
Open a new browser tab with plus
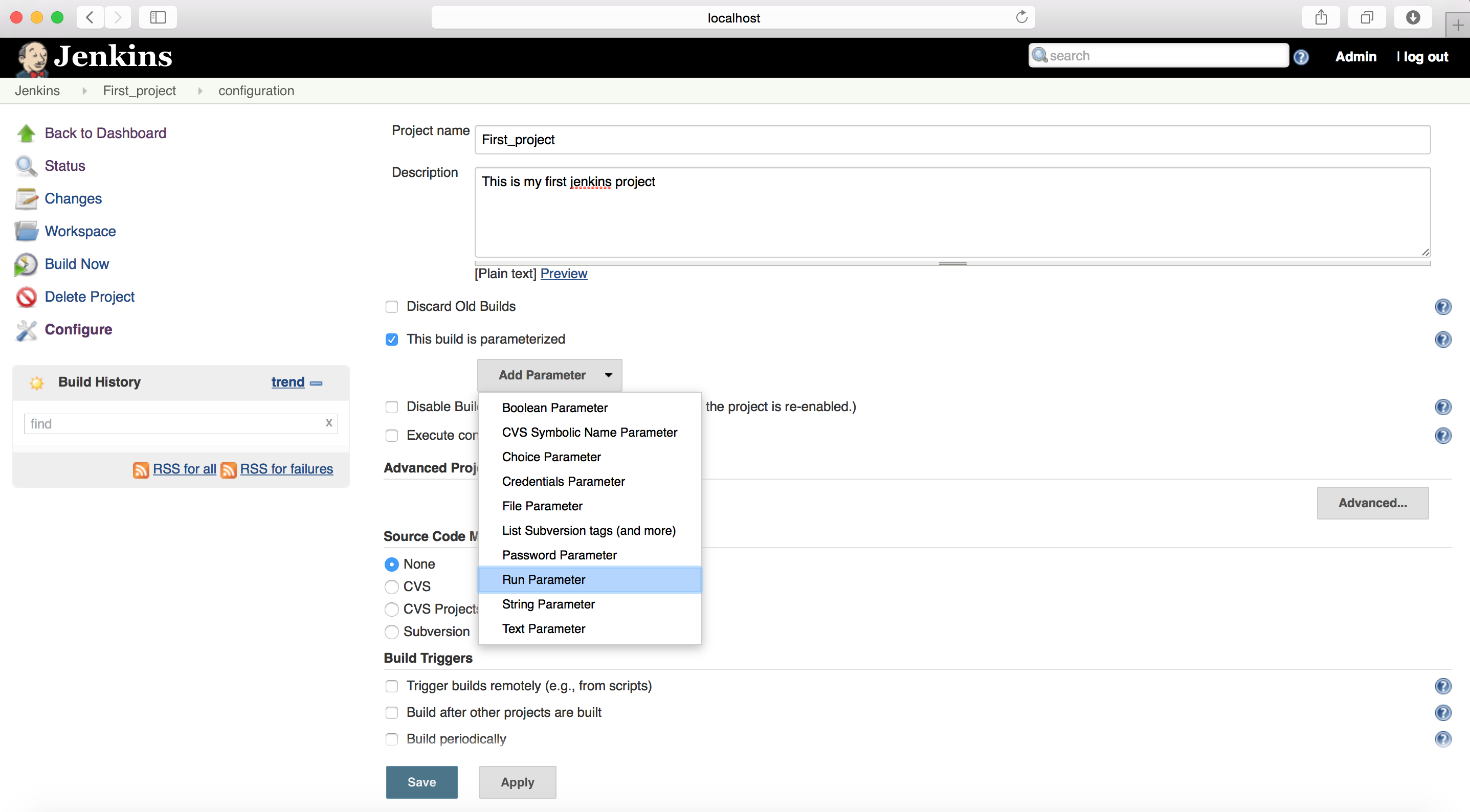(x=1457, y=25)
